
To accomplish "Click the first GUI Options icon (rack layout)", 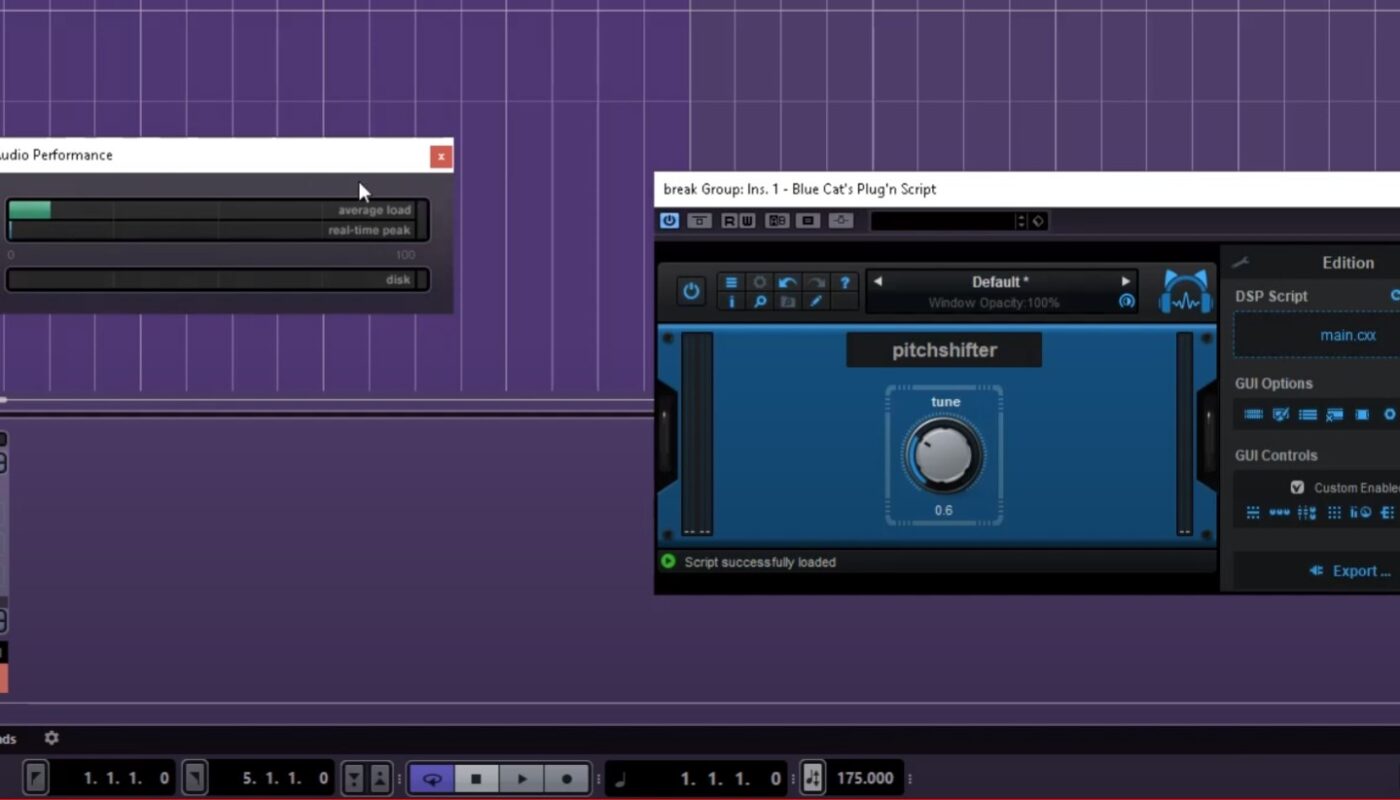I will point(1253,414).
